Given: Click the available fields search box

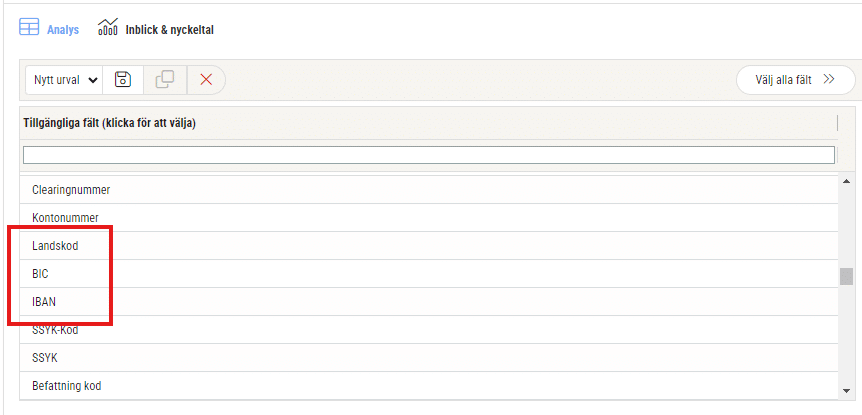Looking at the screenshot, I should point(429,155).
